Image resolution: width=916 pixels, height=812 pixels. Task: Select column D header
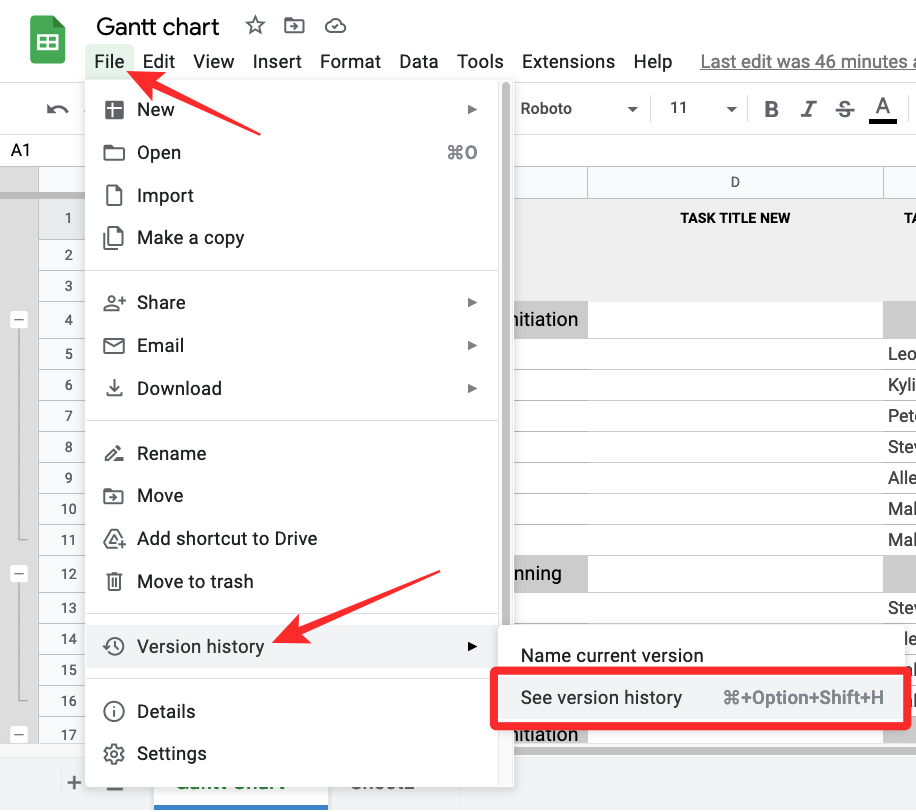(x=735, y=182)
